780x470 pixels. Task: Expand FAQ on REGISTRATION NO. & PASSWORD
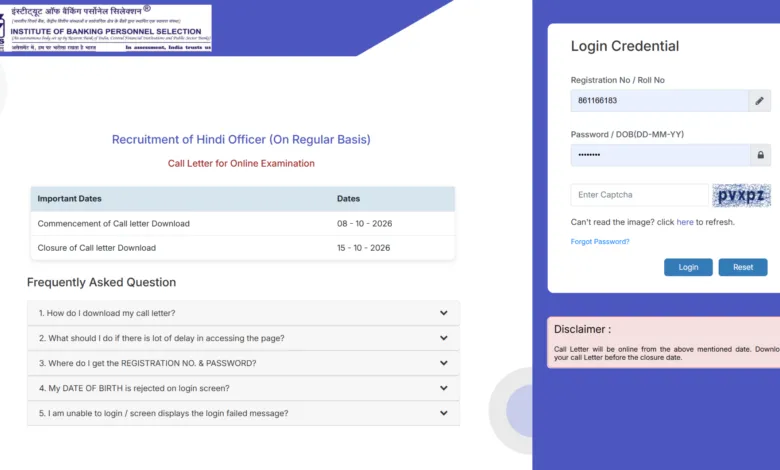[243, 363]
